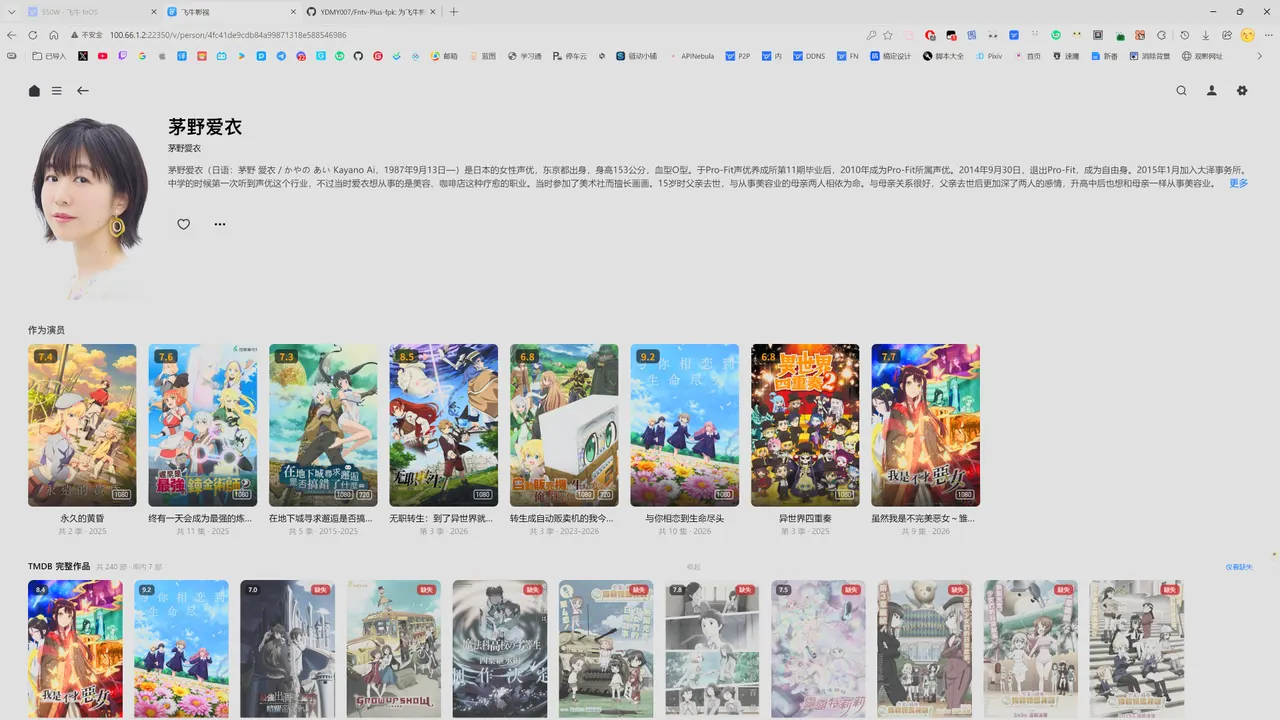
Task: Click the 与你相恋到生命尽头 title text
Action: (x=684, y=519)
